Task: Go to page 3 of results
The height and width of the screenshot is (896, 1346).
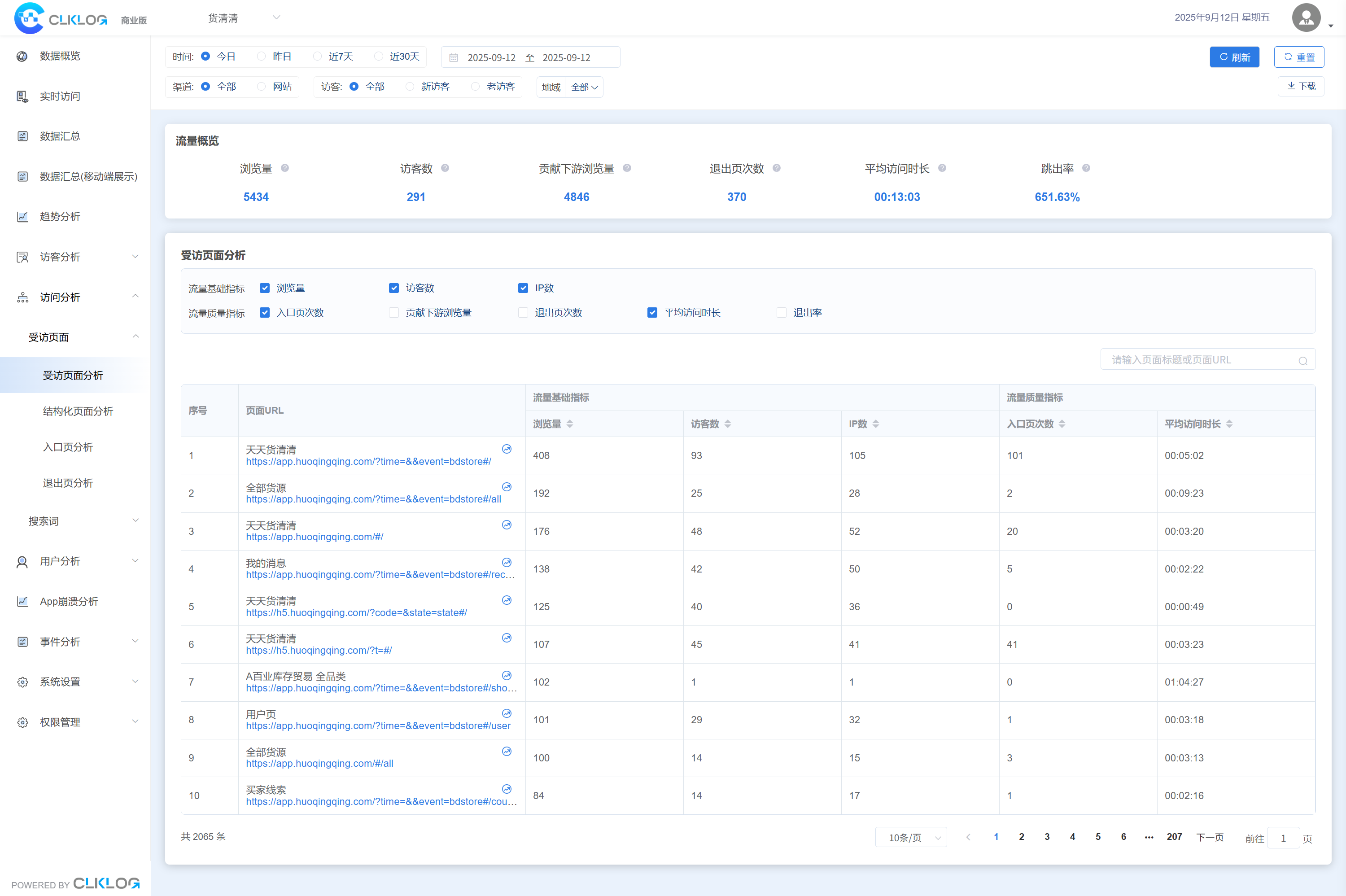Action: [1047, 837]
